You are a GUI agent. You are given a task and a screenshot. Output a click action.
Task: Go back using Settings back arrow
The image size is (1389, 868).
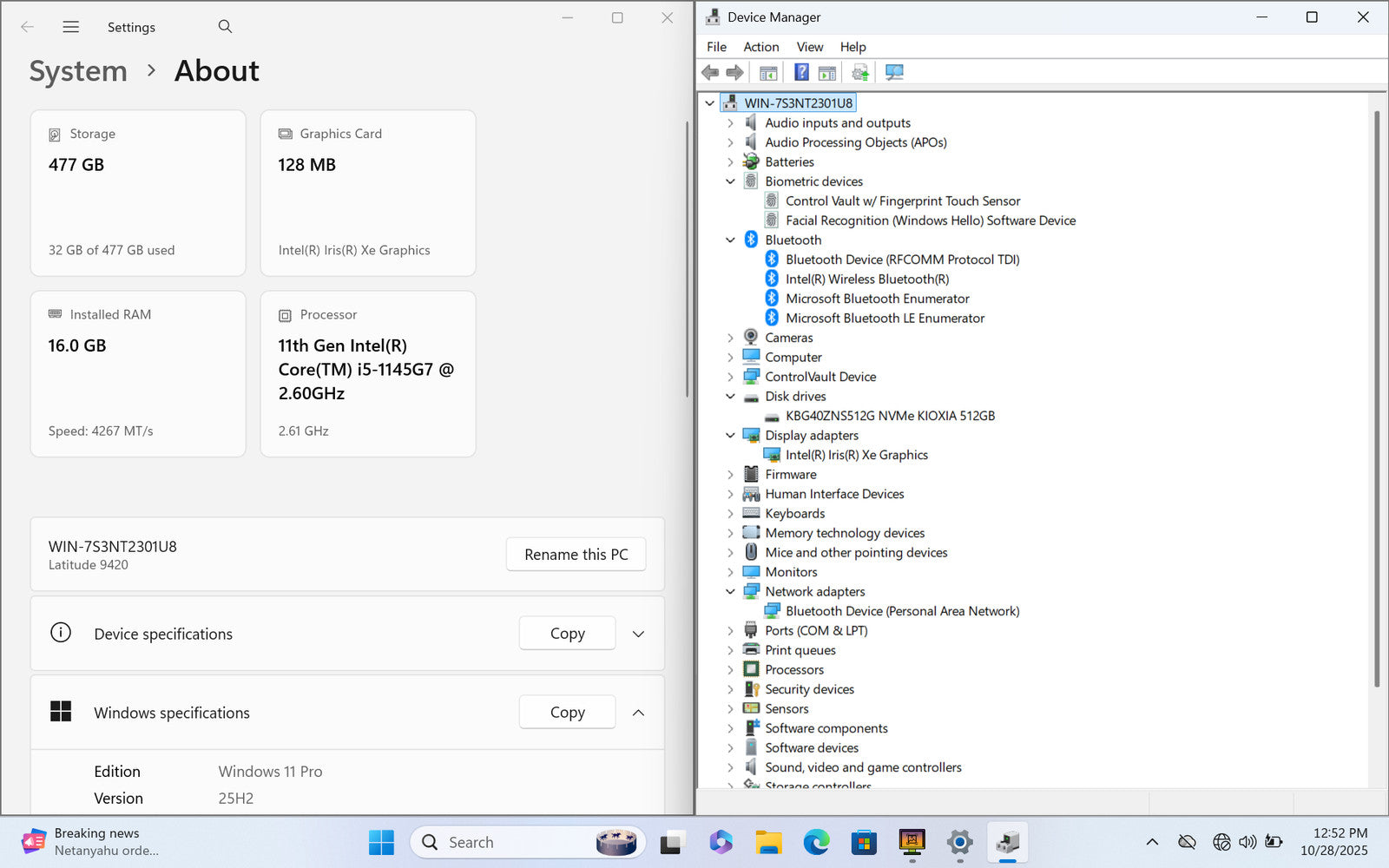pyautogui.click(x=27, y=27)
